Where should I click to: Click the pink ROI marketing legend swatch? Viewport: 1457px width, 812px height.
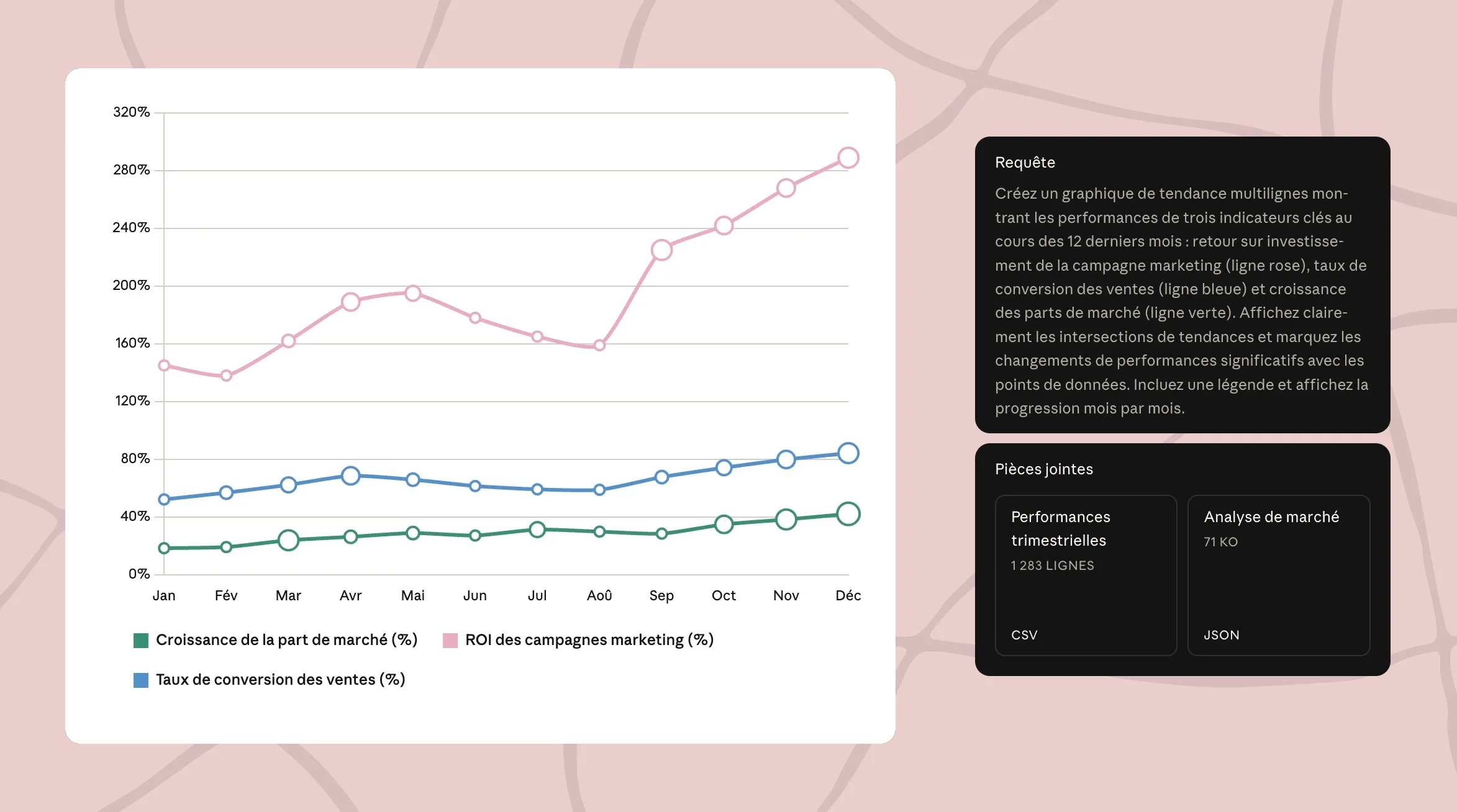click(x=450, y=640)
